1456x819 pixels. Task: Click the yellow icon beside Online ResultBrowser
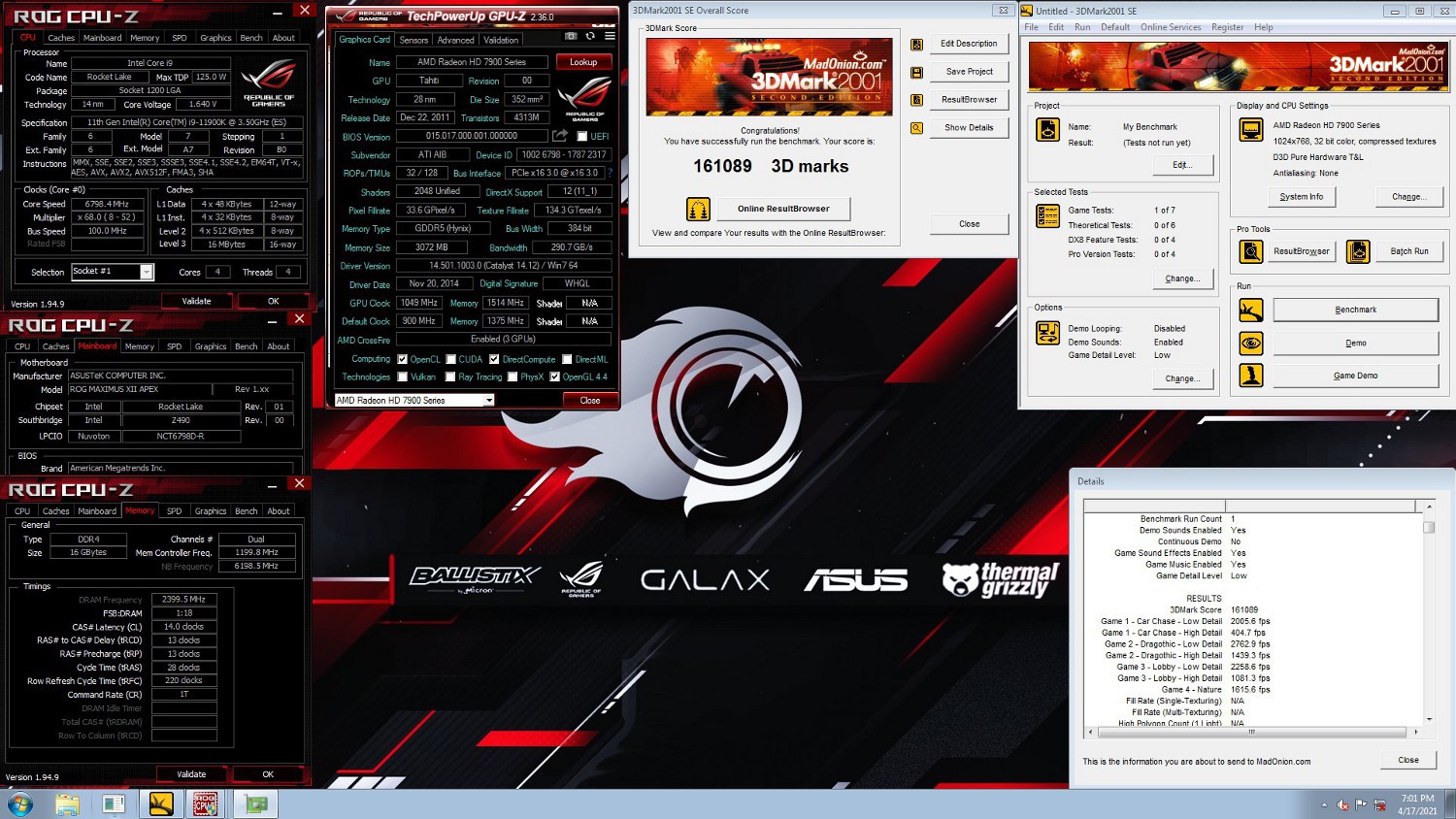(698, 209)
